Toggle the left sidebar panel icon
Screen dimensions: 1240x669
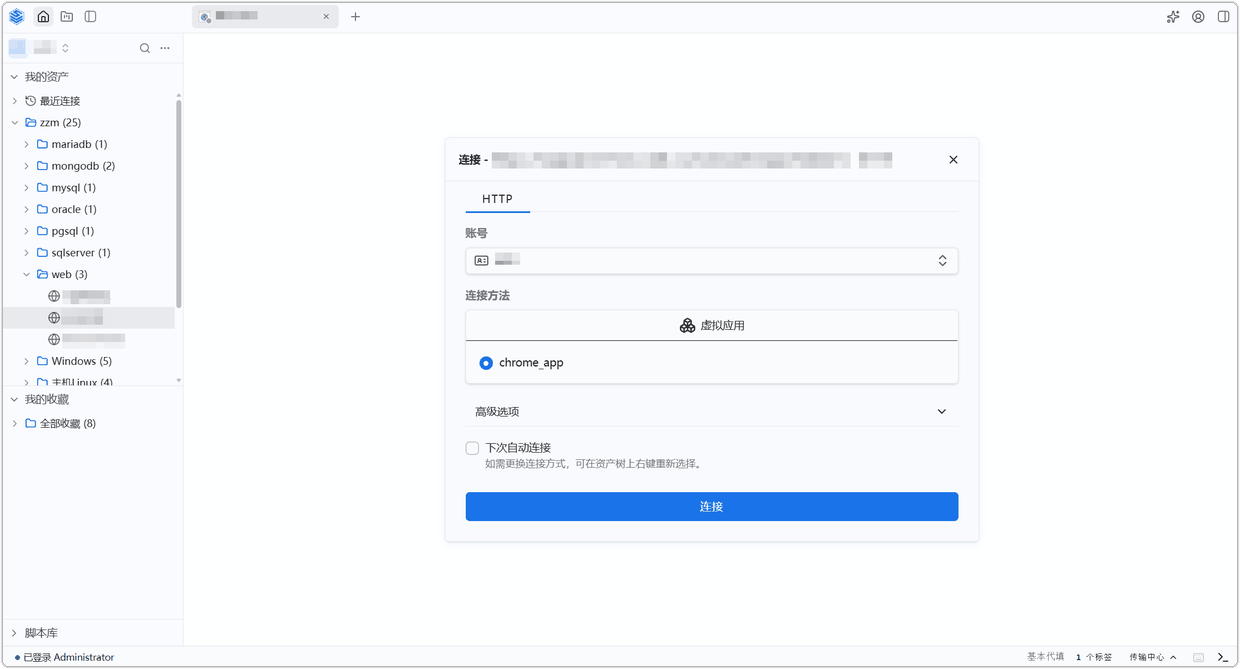click(90, 17)
